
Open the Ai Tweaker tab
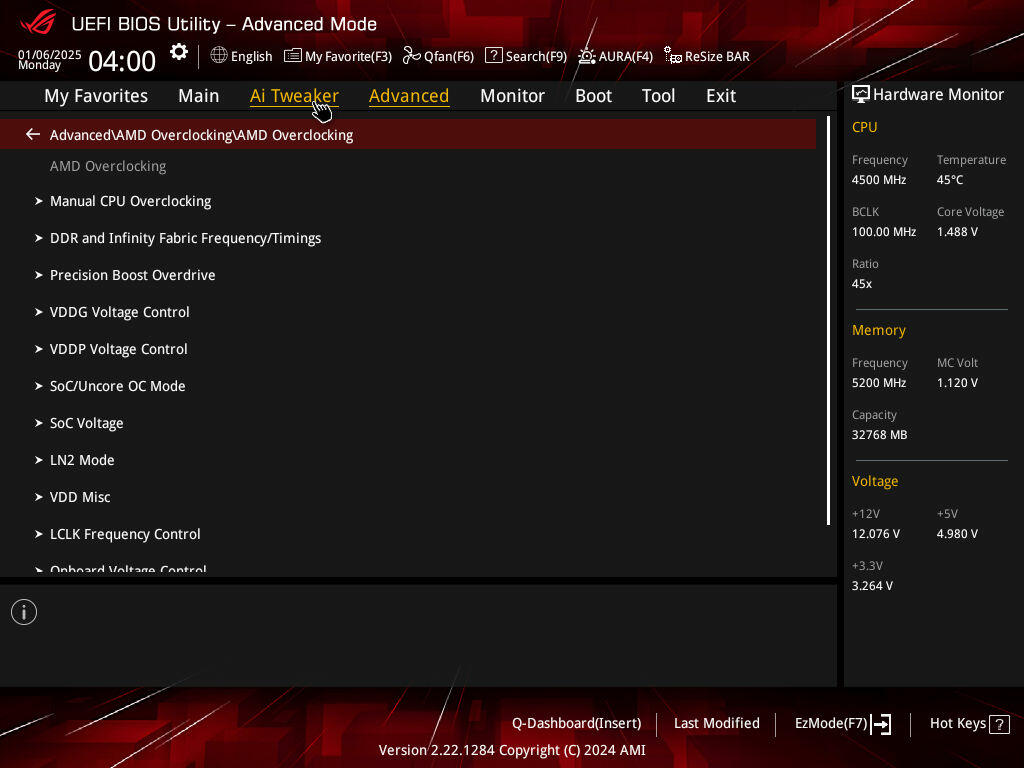coord(294,96)
